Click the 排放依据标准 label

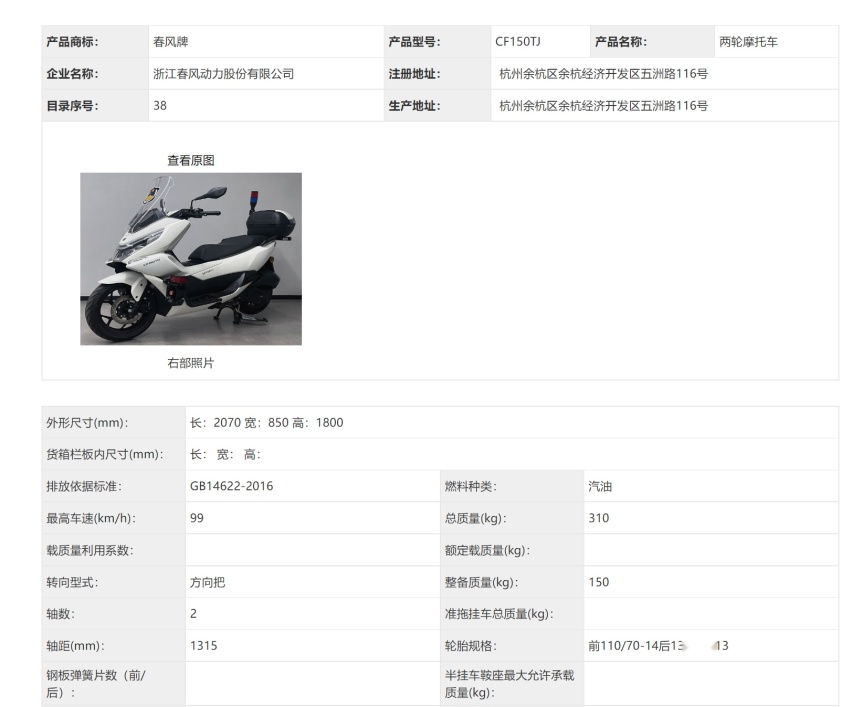click(84, 486)
